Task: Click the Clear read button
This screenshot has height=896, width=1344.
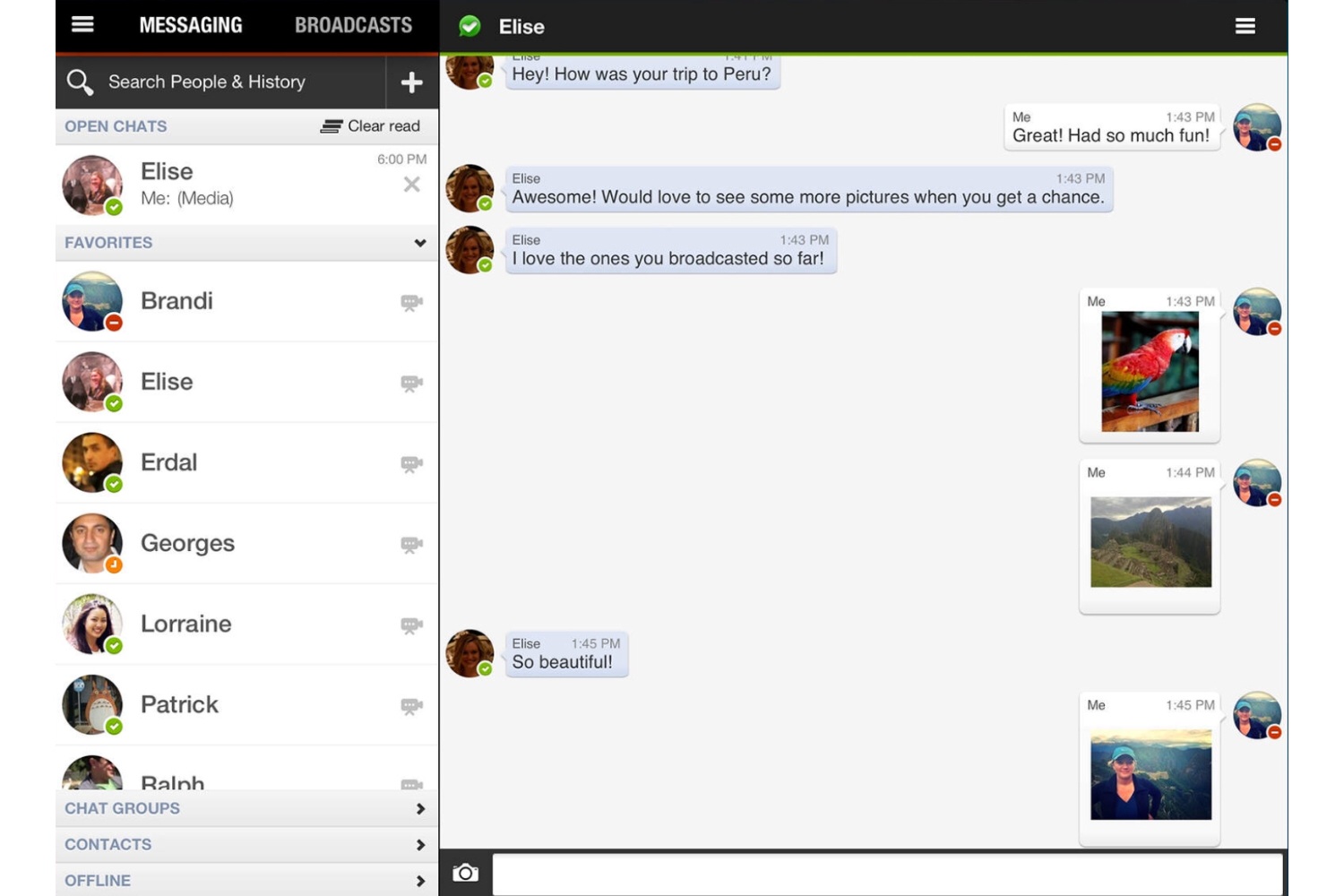Action: coord(370,126)
